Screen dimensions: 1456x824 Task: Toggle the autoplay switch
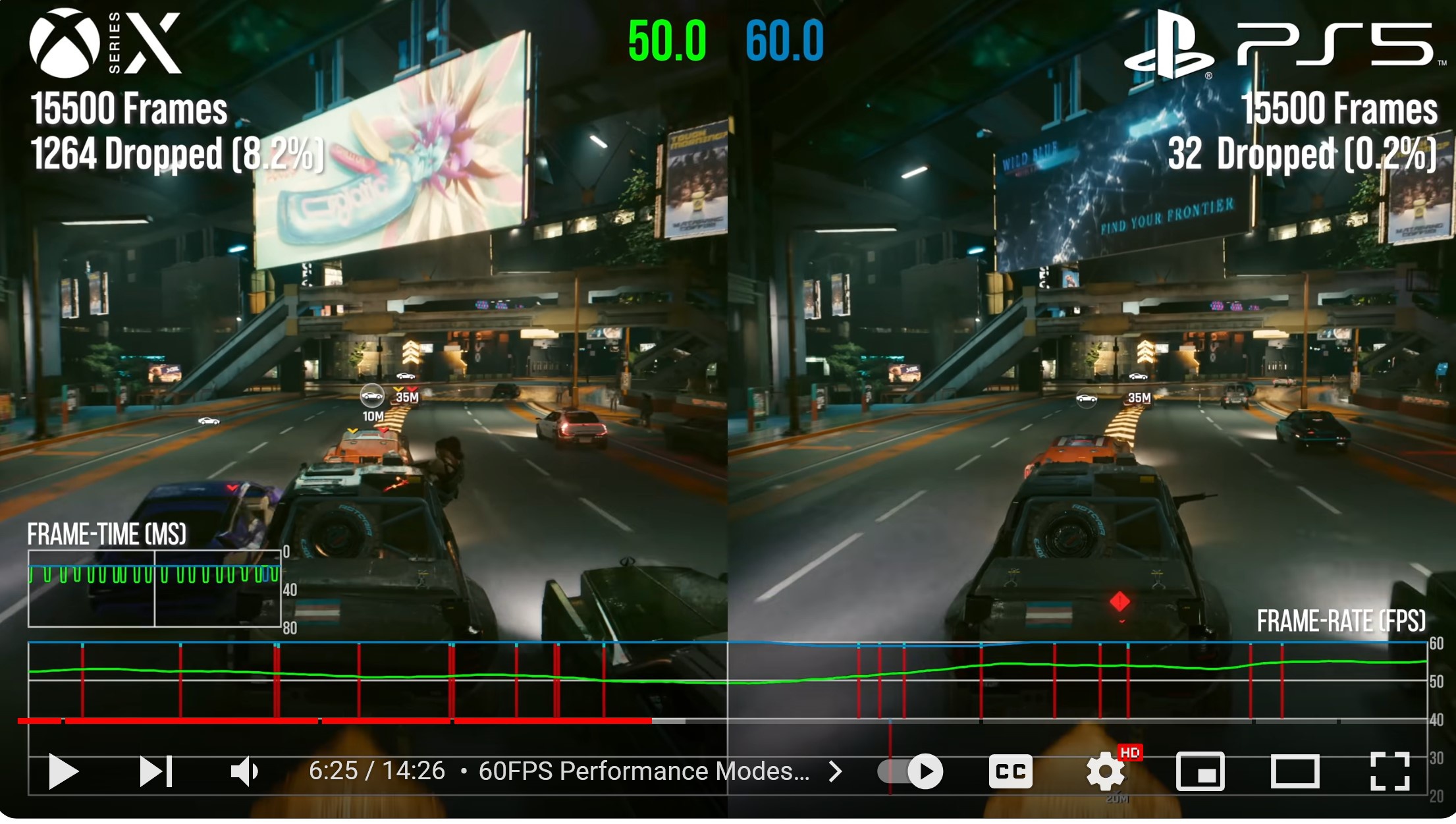(911, 771)
